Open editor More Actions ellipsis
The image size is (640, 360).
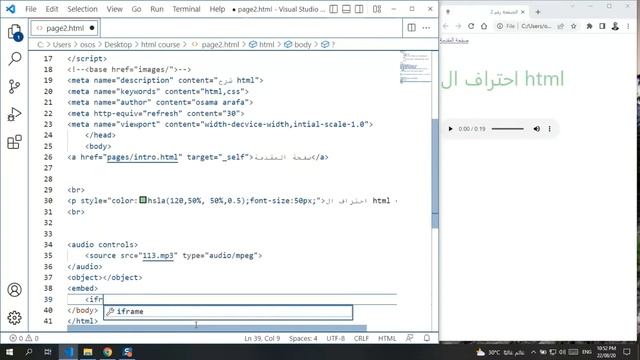426,28
